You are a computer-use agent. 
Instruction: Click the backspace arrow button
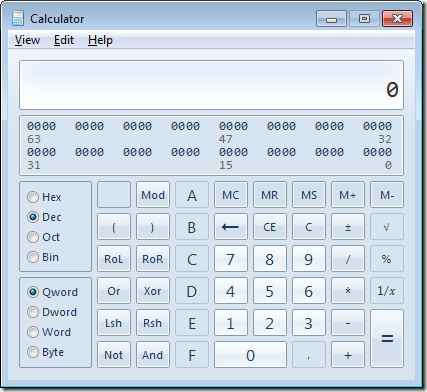[231, 227]
